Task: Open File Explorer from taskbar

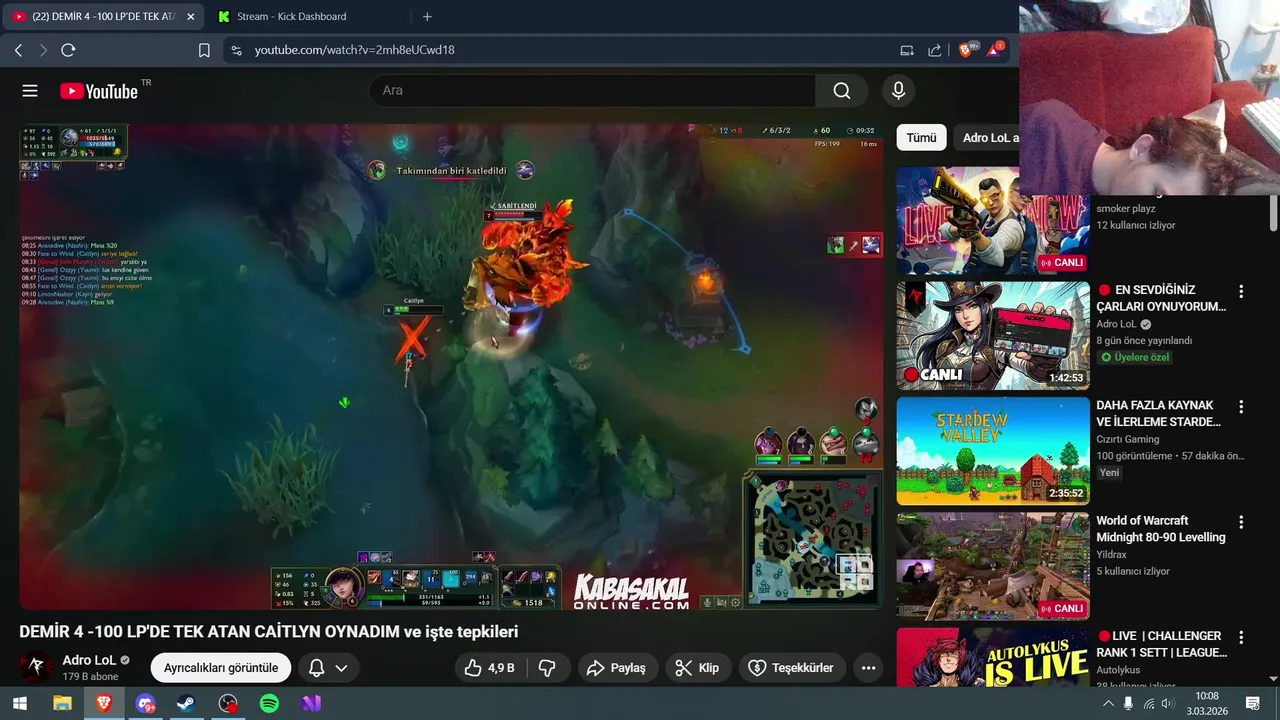Action: [x=62, y=704]
